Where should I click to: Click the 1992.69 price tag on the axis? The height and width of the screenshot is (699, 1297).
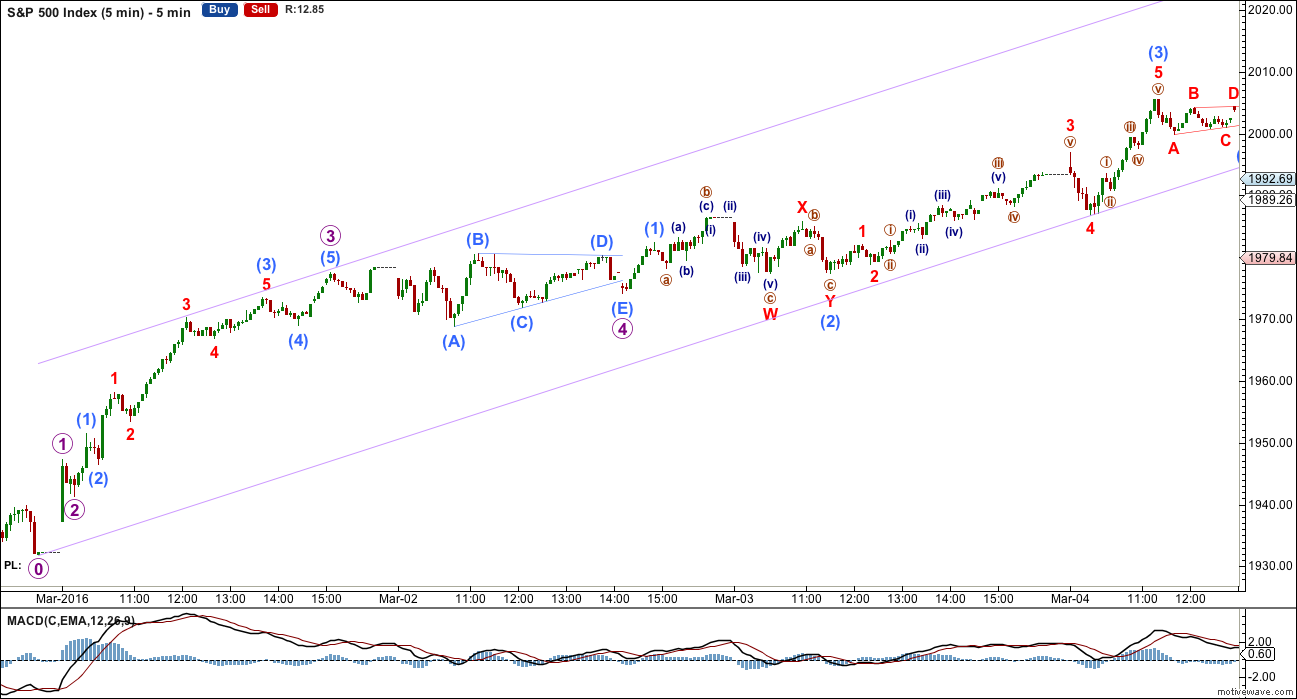pos(1271,180)
